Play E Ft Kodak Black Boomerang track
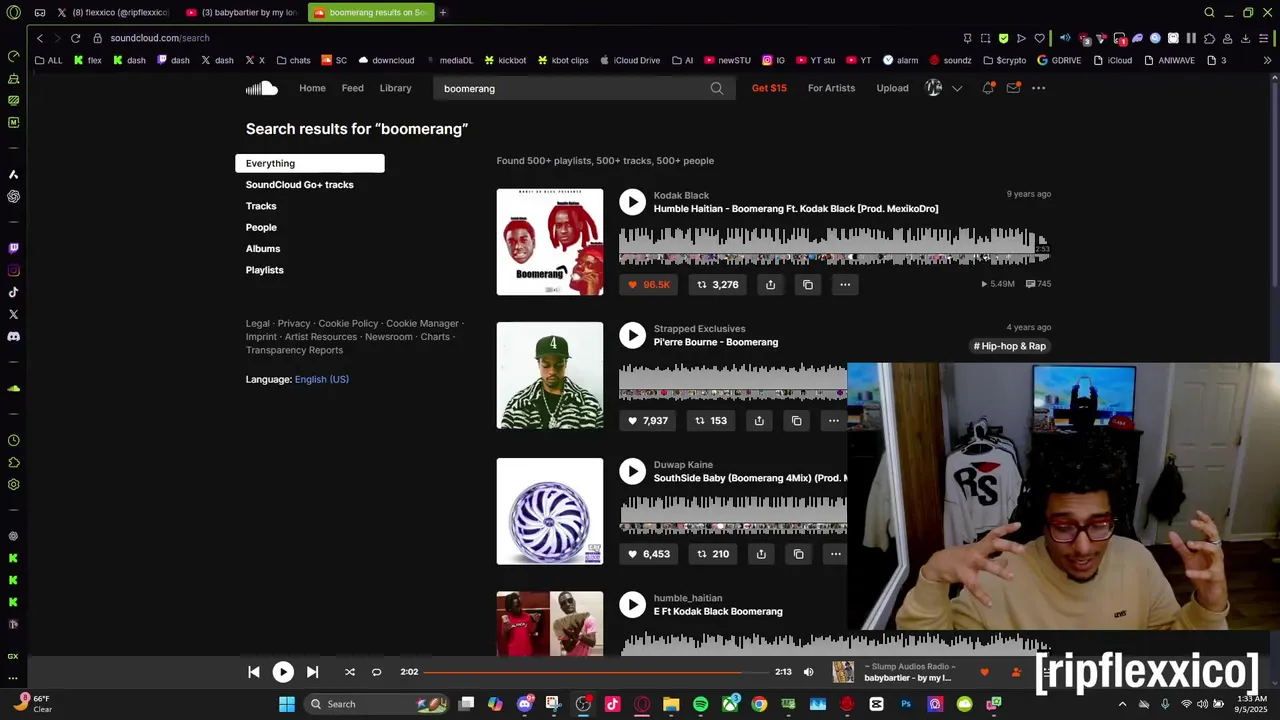This screenshot has width=1280, height=720. tap(632, 604)
